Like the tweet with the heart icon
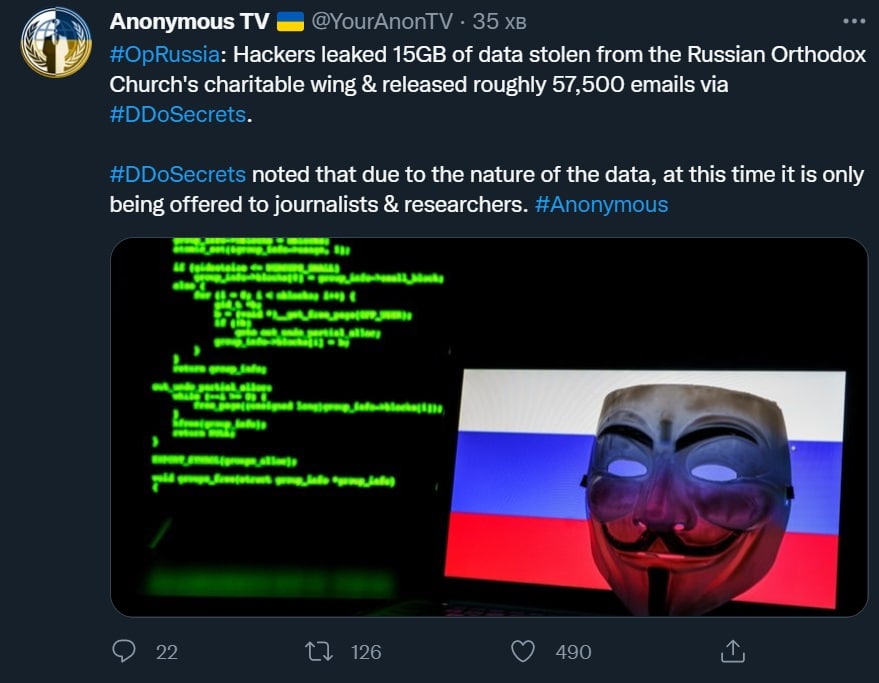Image resolution: width=879 pixels, height=683 pixels. (x=523, y=651)
